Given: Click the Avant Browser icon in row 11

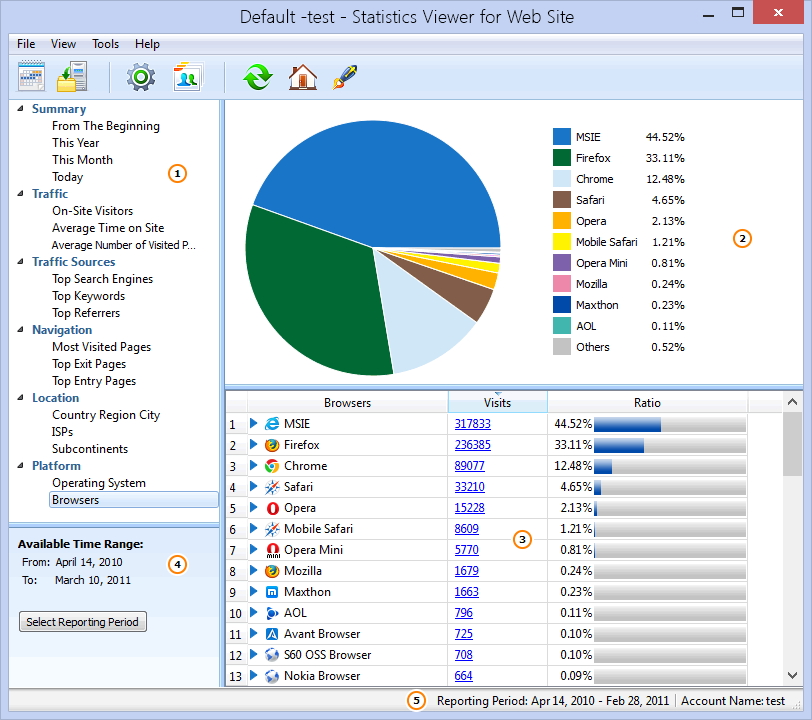Looking at the screenshot, I should point(272,634).
